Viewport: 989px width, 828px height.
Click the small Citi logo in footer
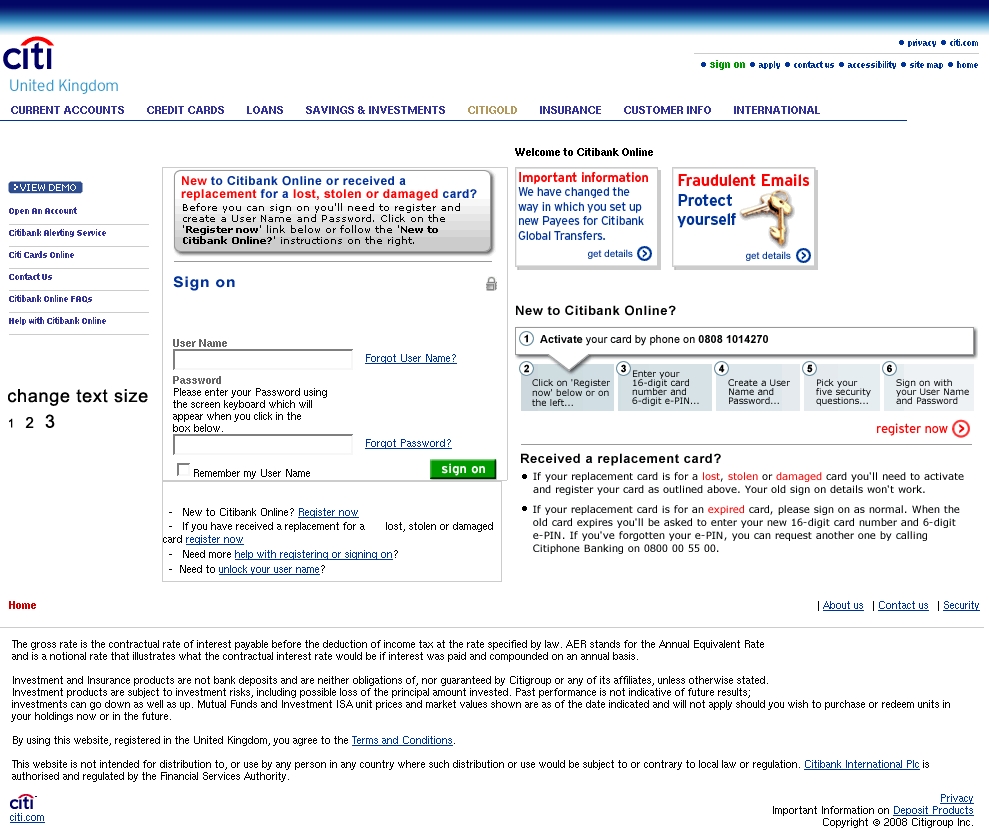tap(23, 802)
